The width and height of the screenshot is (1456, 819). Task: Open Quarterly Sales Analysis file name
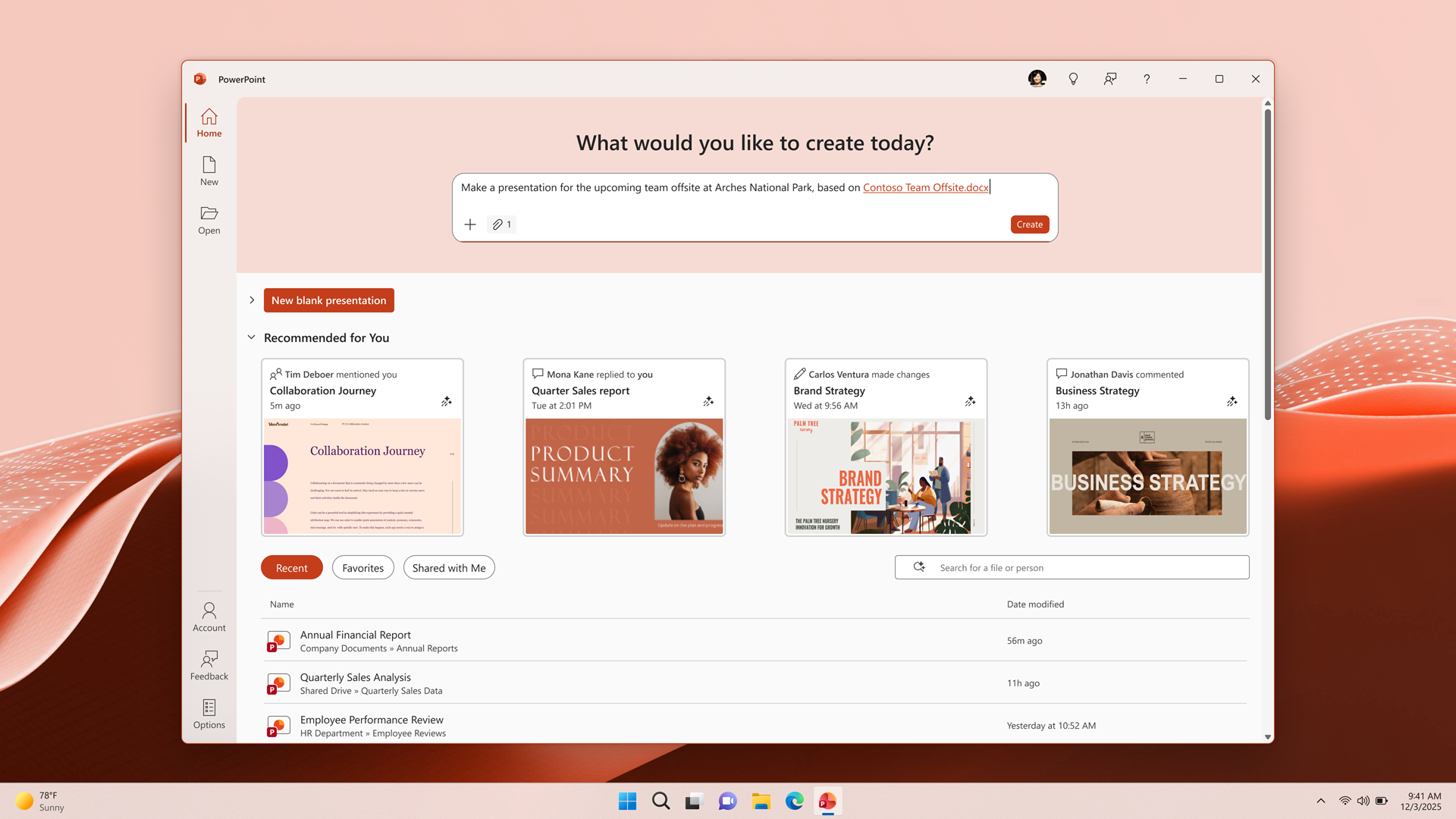[x=355, y=677]
